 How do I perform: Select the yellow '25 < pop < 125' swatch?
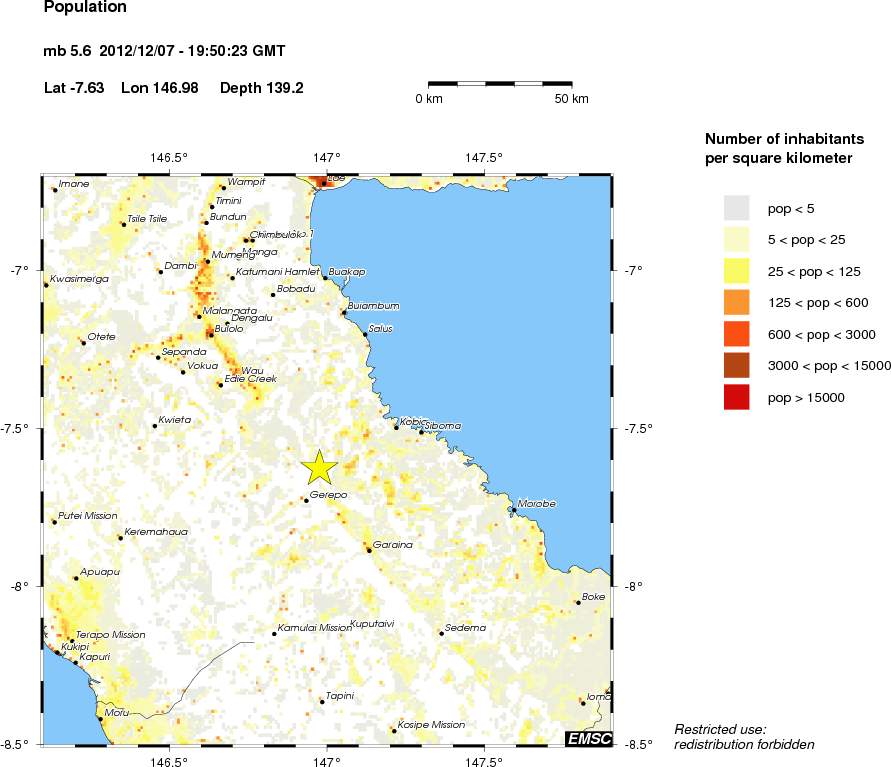tap(736, 271)
